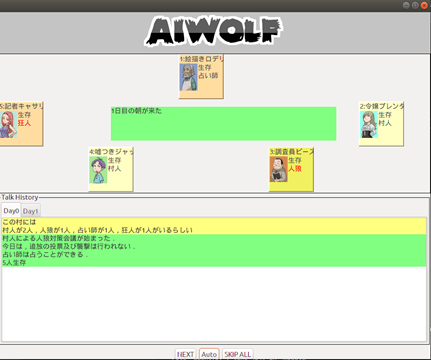The width and height of the screenshot is (431, 360).
Task: Click player 2's 村人 role label
Action: pos(385,123)
